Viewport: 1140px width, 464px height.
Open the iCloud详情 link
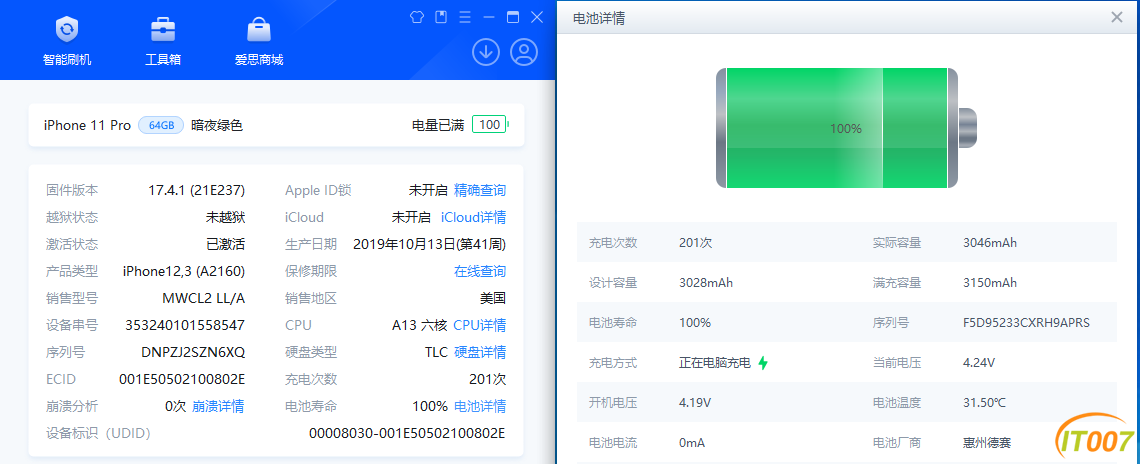click(x=473, y=217)
